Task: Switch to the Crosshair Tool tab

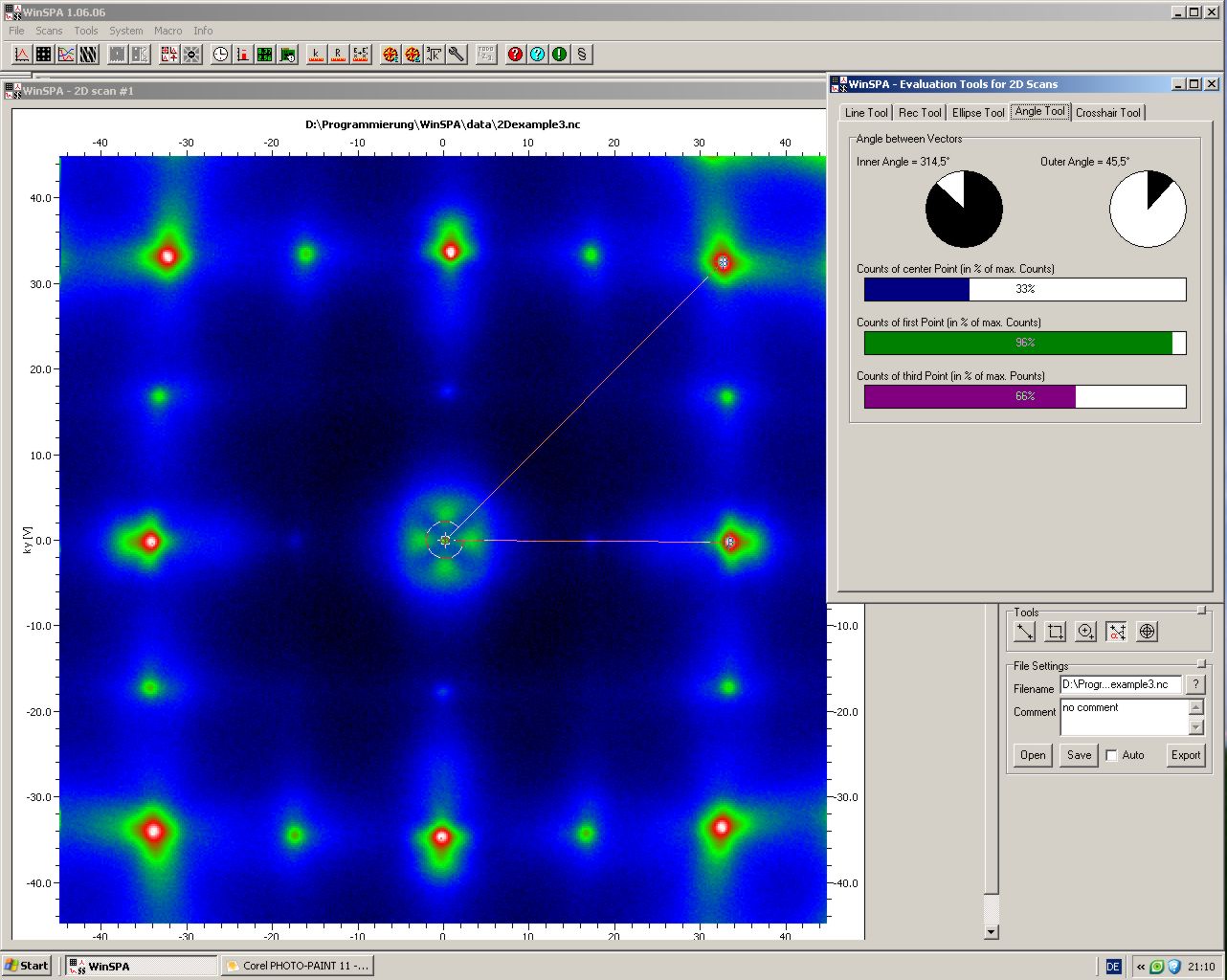Action: [x=1107, y=113]
